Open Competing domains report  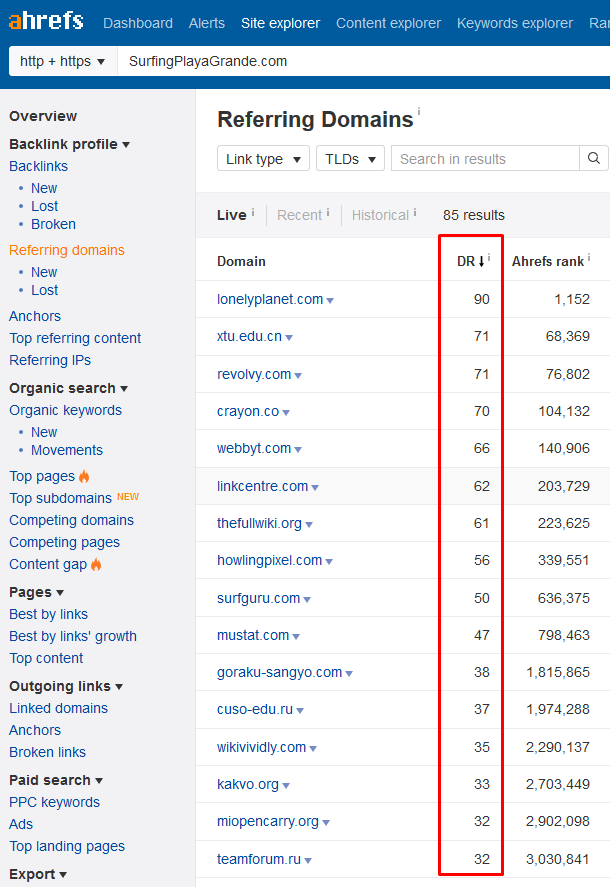pos(71,520)
